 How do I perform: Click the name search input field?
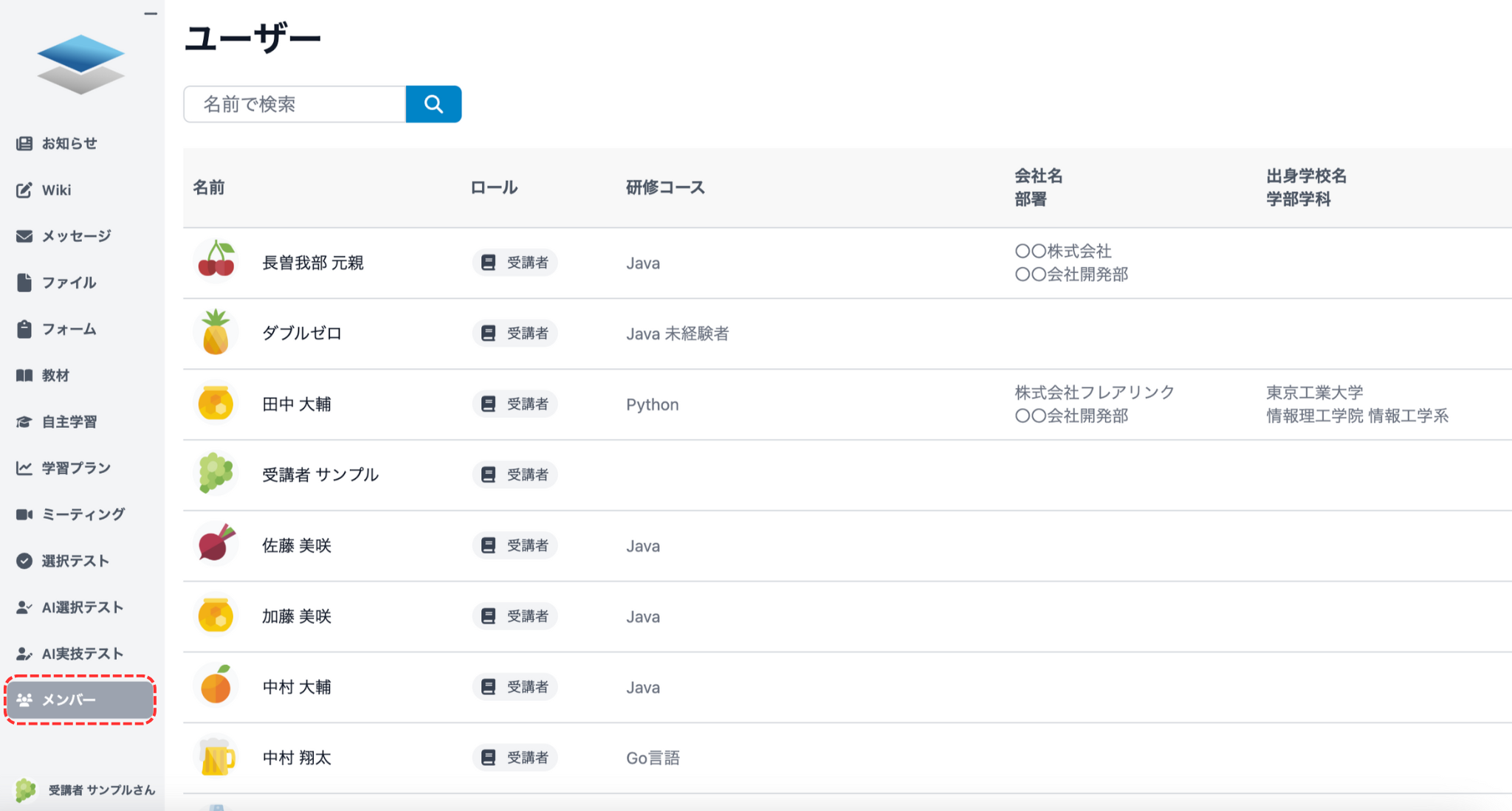(x=295, y=104)
